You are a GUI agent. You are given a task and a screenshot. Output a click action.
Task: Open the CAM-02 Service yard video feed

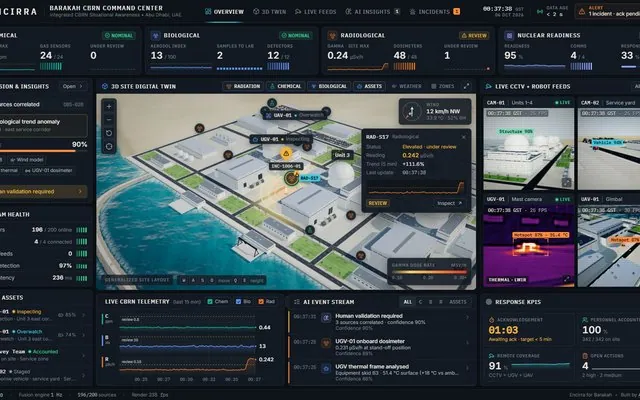(x=609, y=149)
